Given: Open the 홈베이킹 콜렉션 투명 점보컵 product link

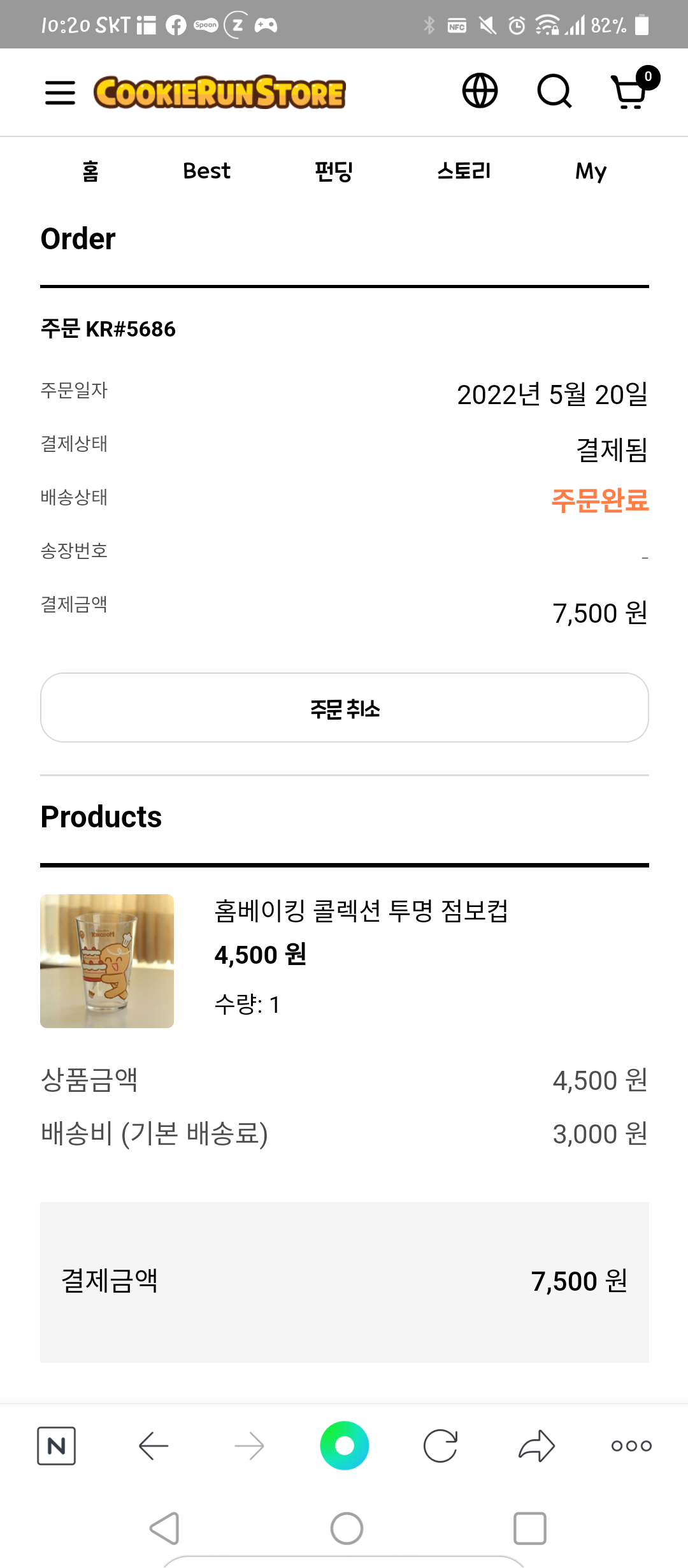Looking at the screenshot, I should 361,911.
